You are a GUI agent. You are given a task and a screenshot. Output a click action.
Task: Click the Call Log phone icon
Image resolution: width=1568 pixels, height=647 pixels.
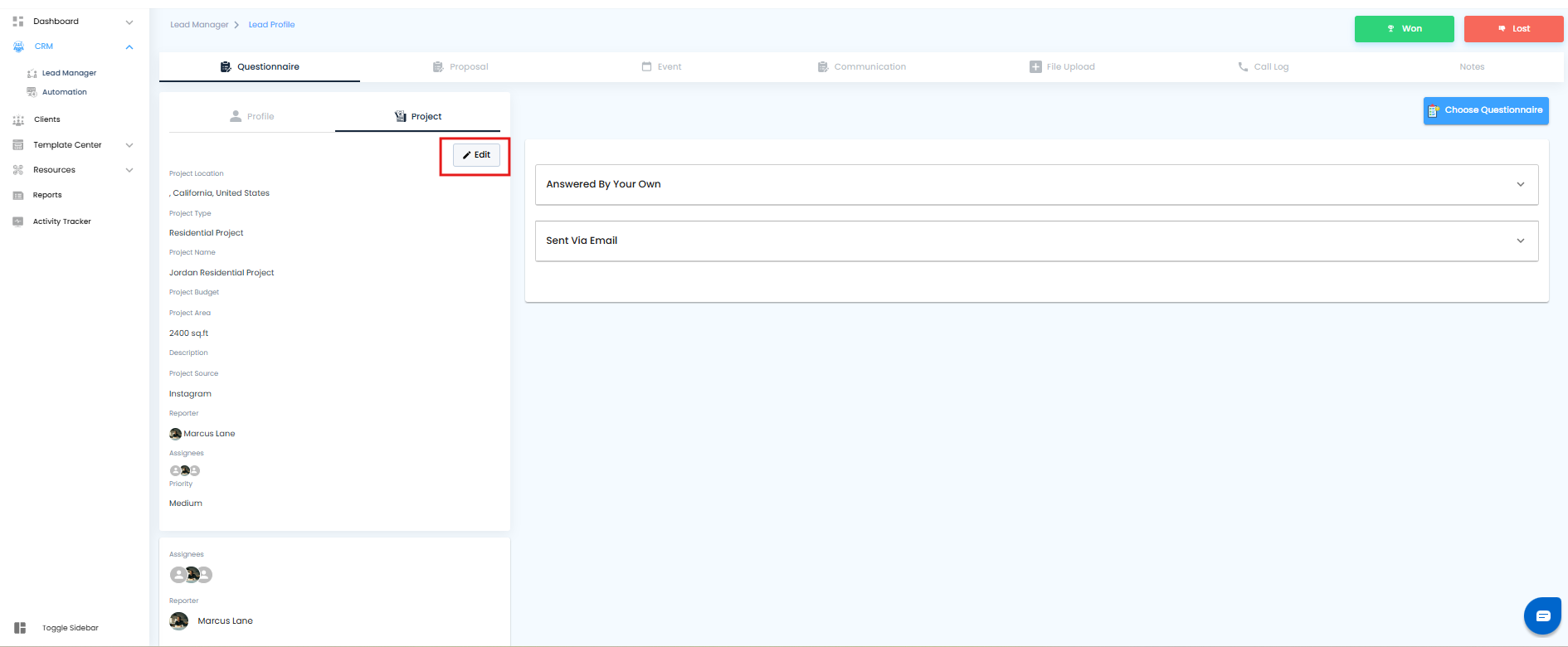coord(1243,66)
